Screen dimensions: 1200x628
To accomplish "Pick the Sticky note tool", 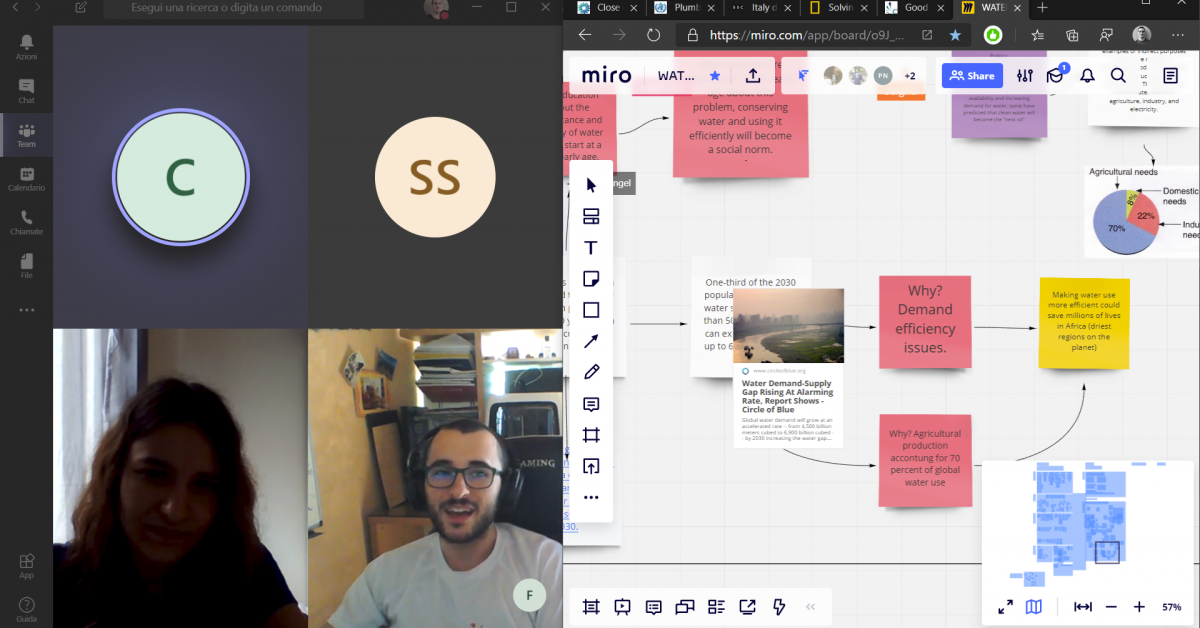I will (591, 279).
